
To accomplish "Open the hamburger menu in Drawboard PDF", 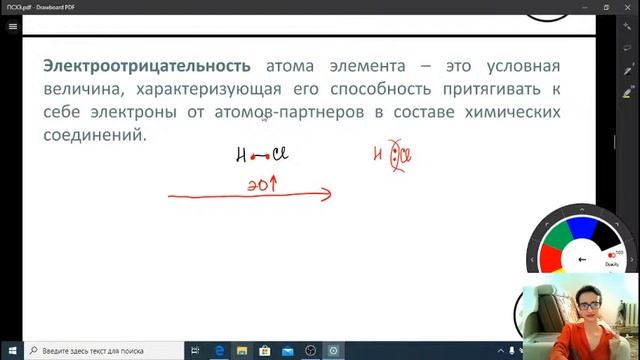I will point(13,27).
